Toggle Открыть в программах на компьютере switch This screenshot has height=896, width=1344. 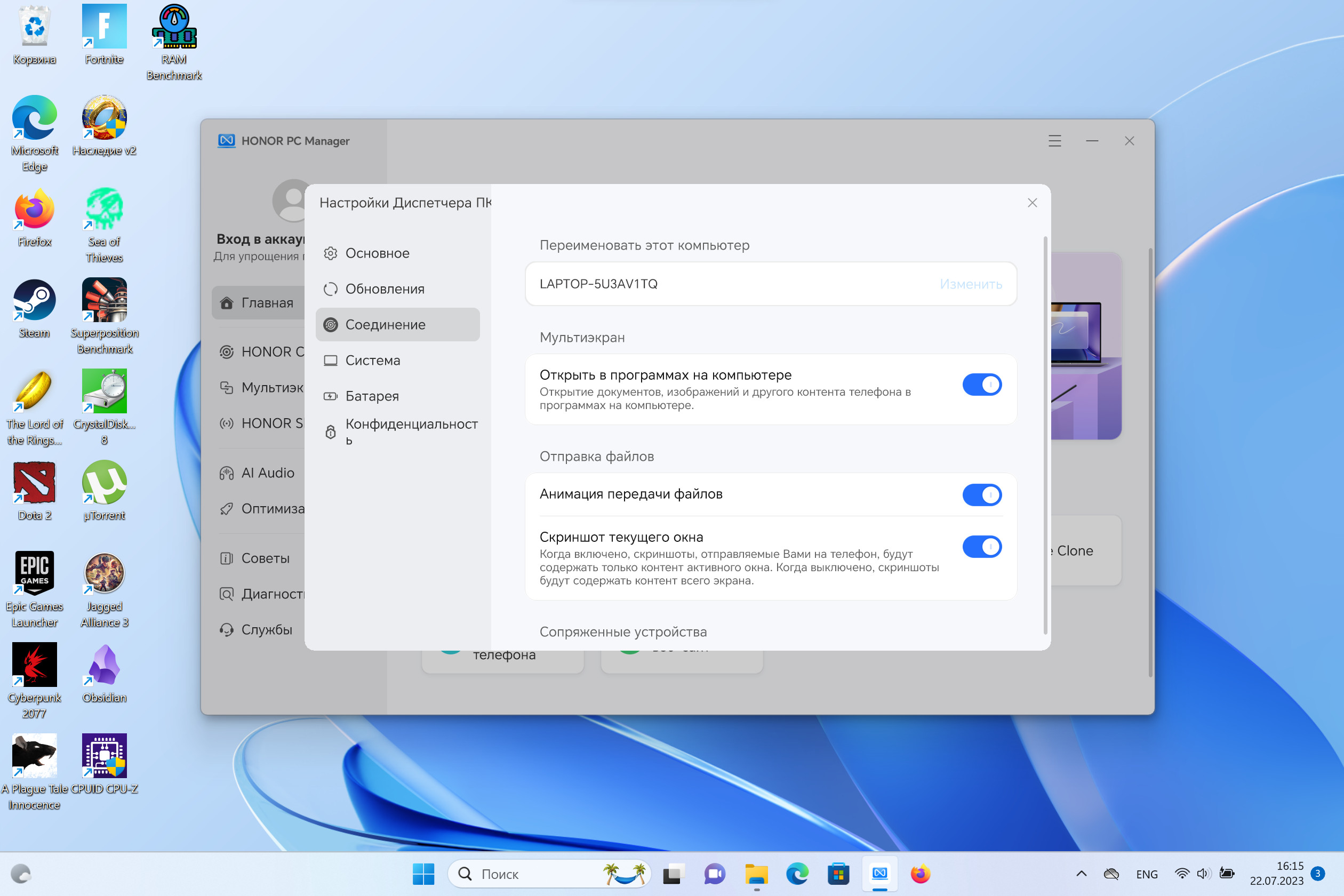coord(982,385)
